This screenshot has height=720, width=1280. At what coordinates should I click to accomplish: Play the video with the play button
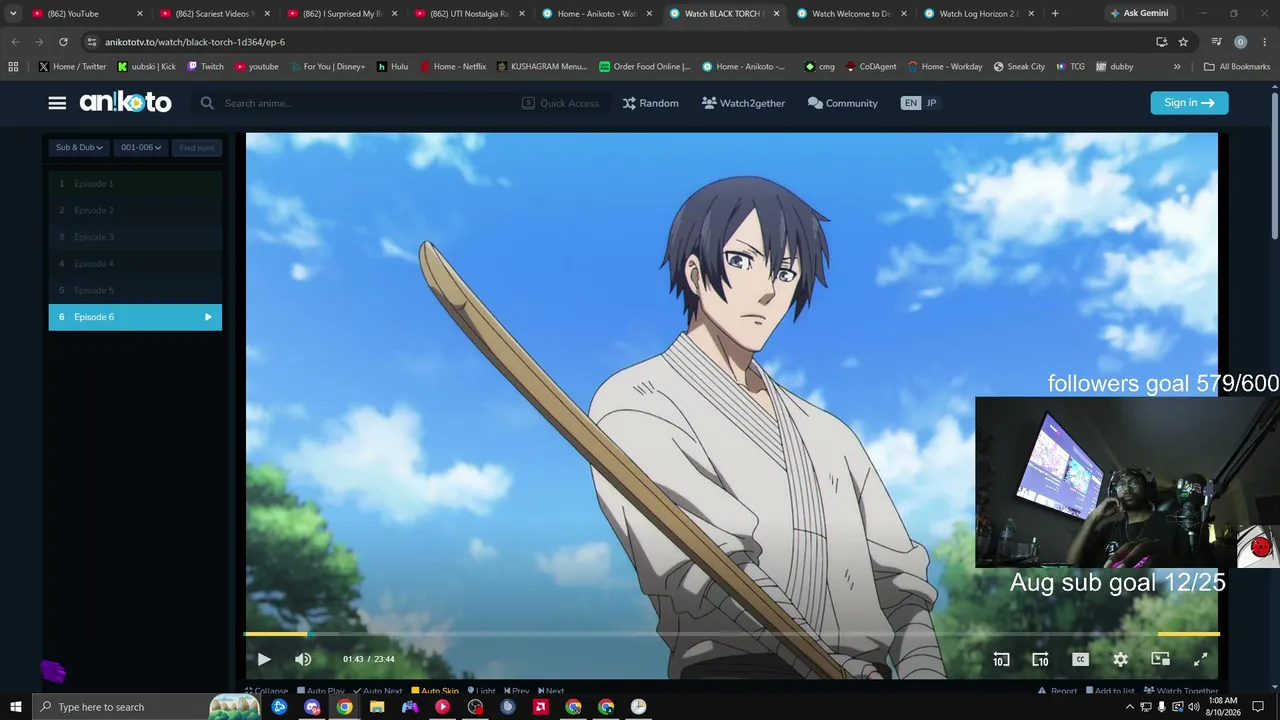pyautogui.click(x=264, y=659)
